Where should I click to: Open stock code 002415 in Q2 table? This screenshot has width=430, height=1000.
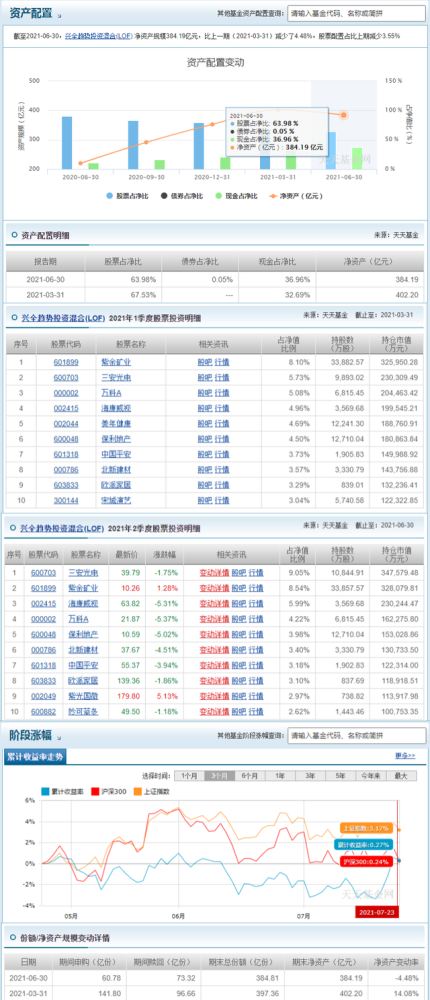pyautogui.click(x=43, y=603)
